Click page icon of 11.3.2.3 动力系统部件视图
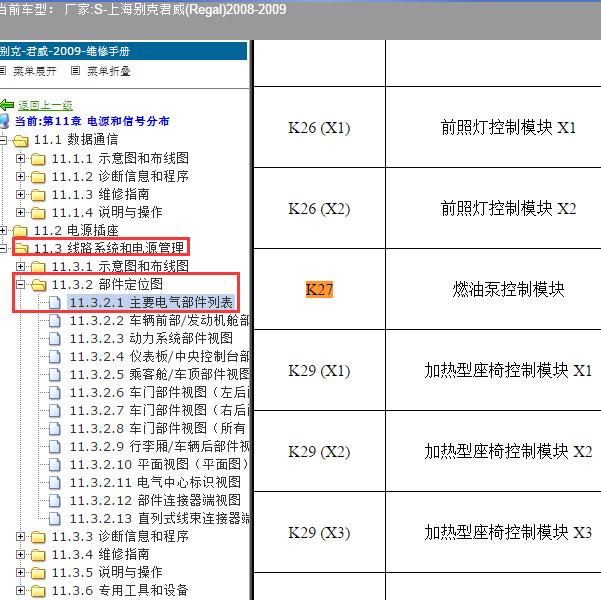This screenshot has width=601, height=600. pyautogui.click(x=55, y=339)
